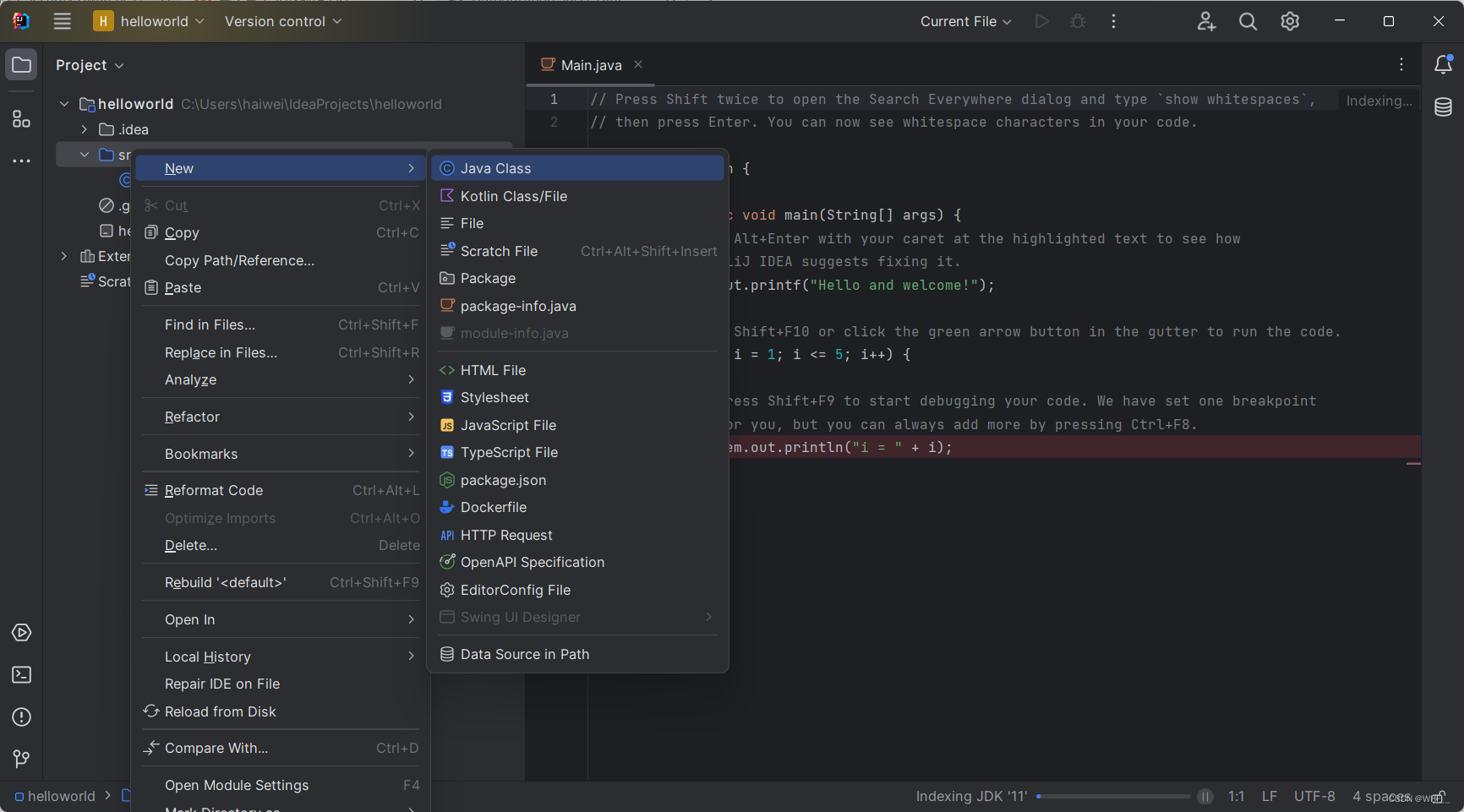Collapse the helloworld root node
The height and width of the screenshot is (812, 1464).
[x=64, y=104]
